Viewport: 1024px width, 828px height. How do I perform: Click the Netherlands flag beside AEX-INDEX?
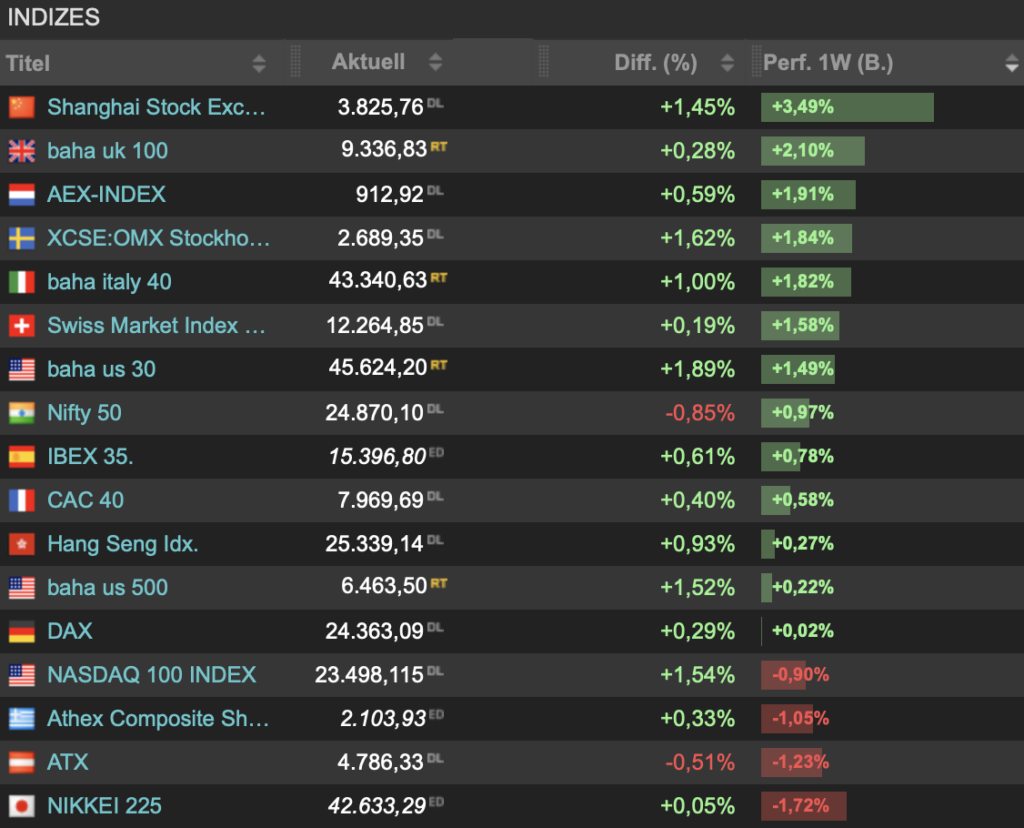pos(22,195)
